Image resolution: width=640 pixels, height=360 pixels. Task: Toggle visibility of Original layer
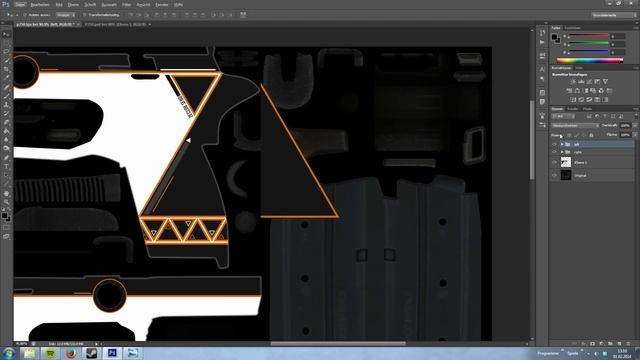[554, 176]
